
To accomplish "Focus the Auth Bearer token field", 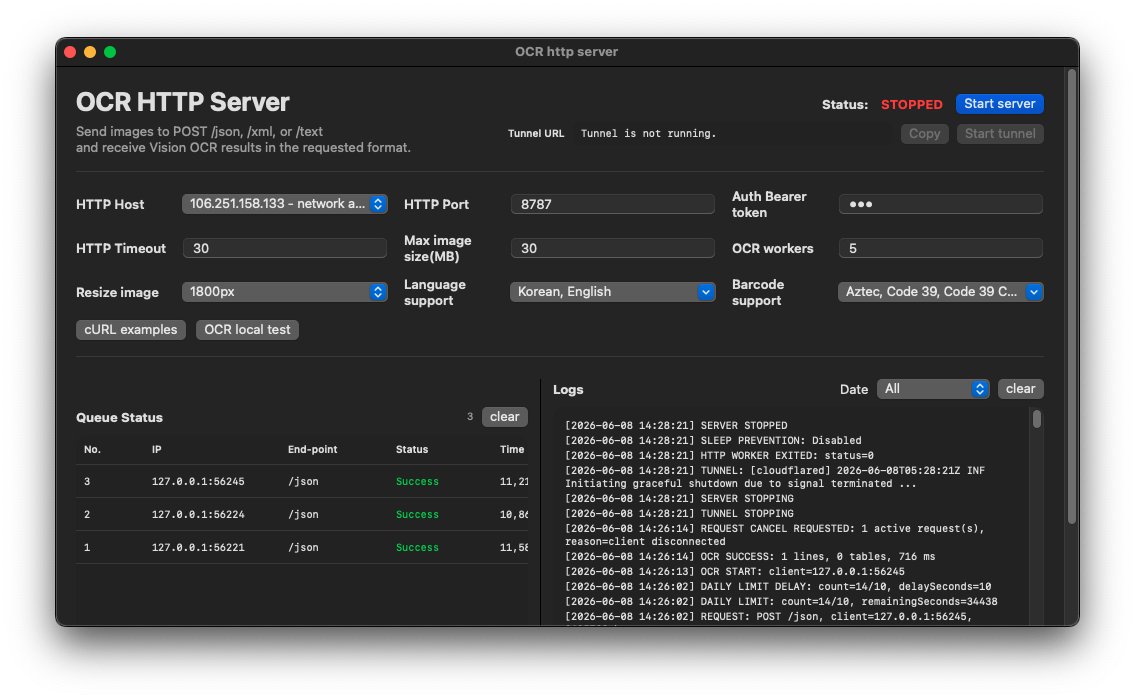I will pyautogui.click(x=940, y=204).
